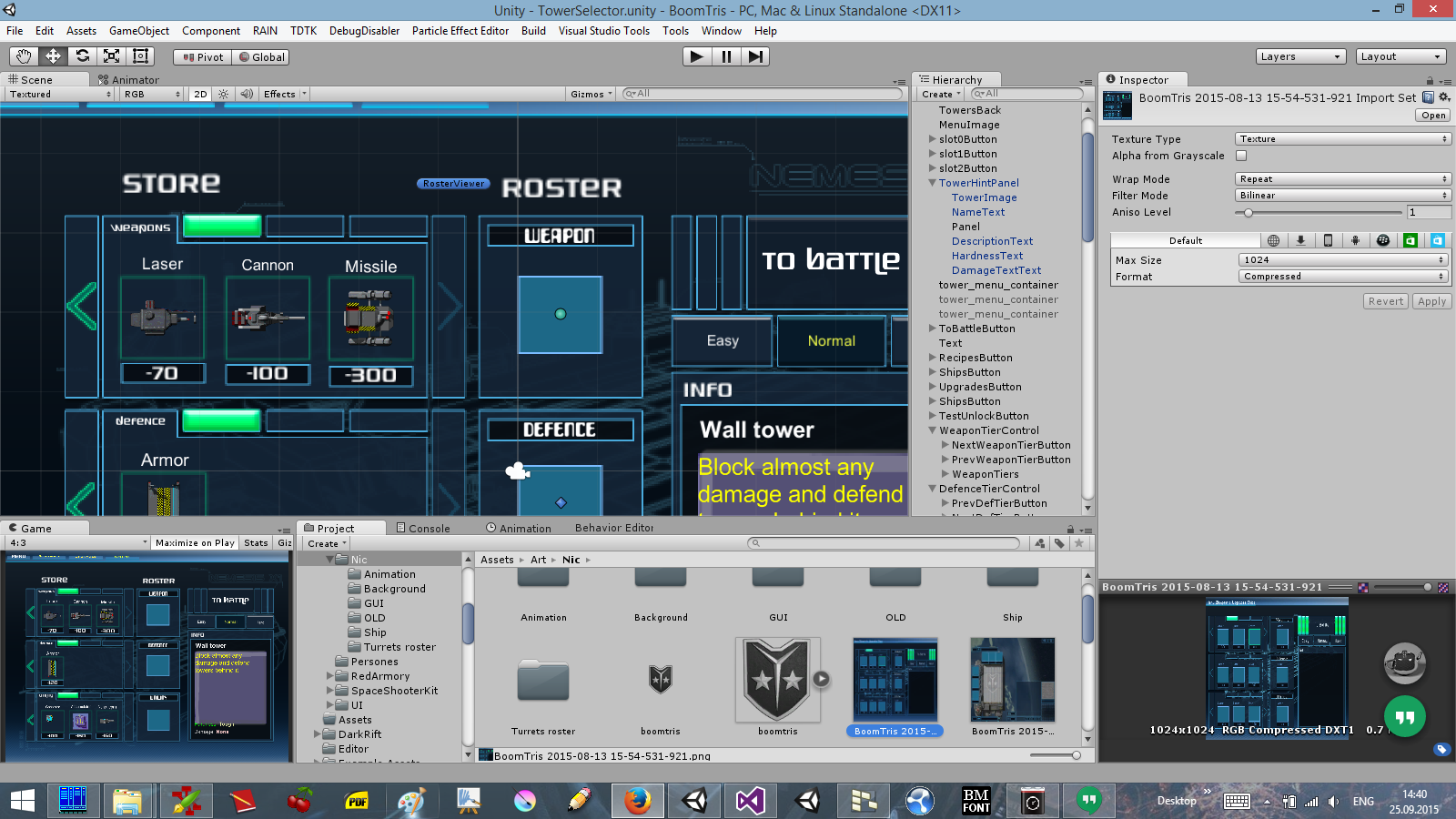
Task: Click the Step frame button
Action: click(x=755, y=56)
